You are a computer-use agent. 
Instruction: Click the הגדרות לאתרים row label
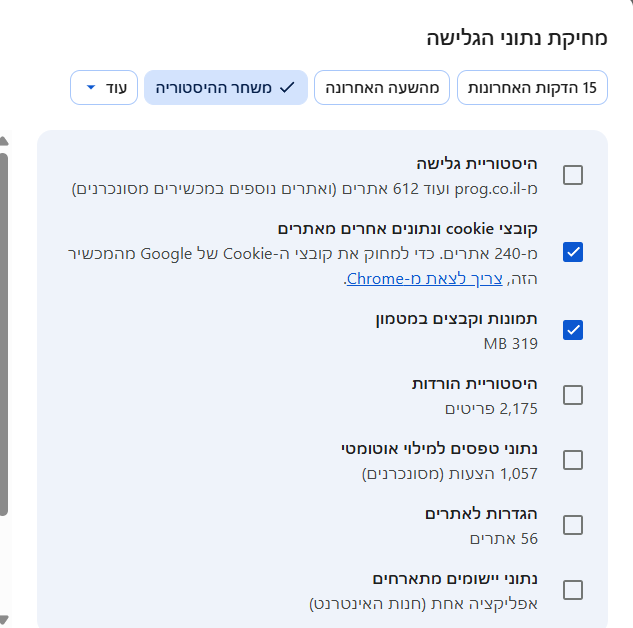[x=484, y=514]
